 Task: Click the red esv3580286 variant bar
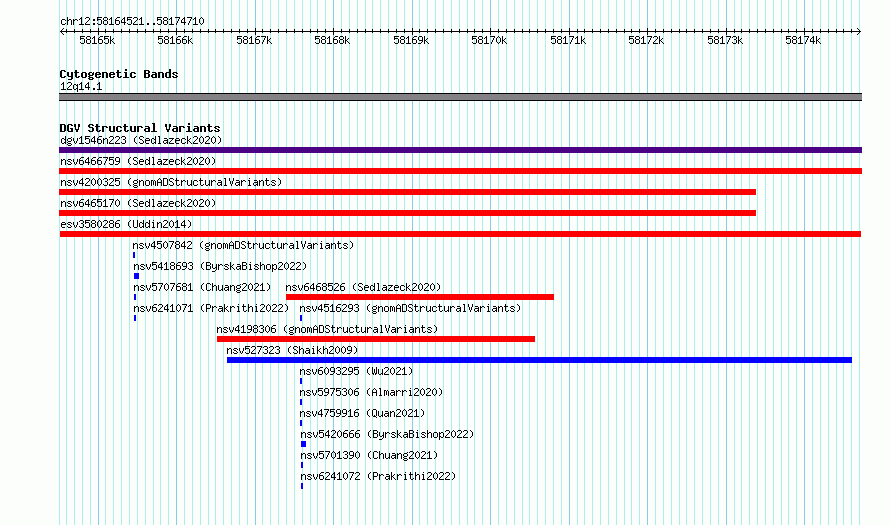click(460, 234)
